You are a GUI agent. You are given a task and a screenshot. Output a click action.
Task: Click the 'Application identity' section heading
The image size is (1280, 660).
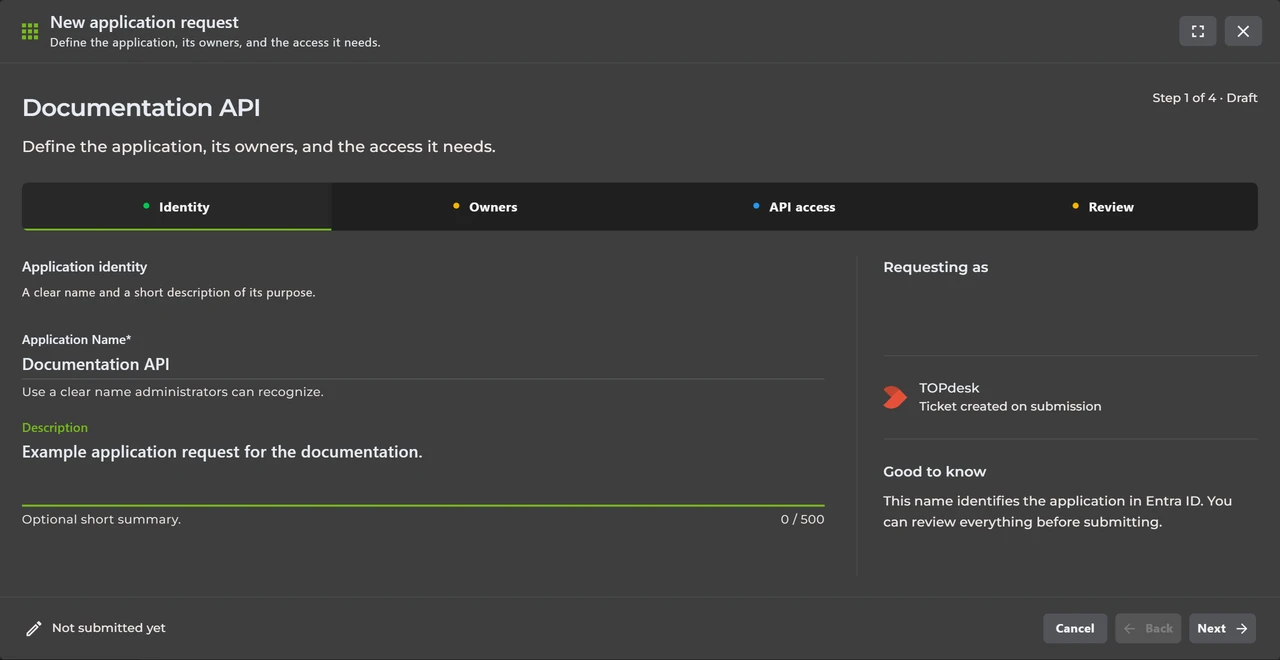pyautogui.click(x=84, y=267)
